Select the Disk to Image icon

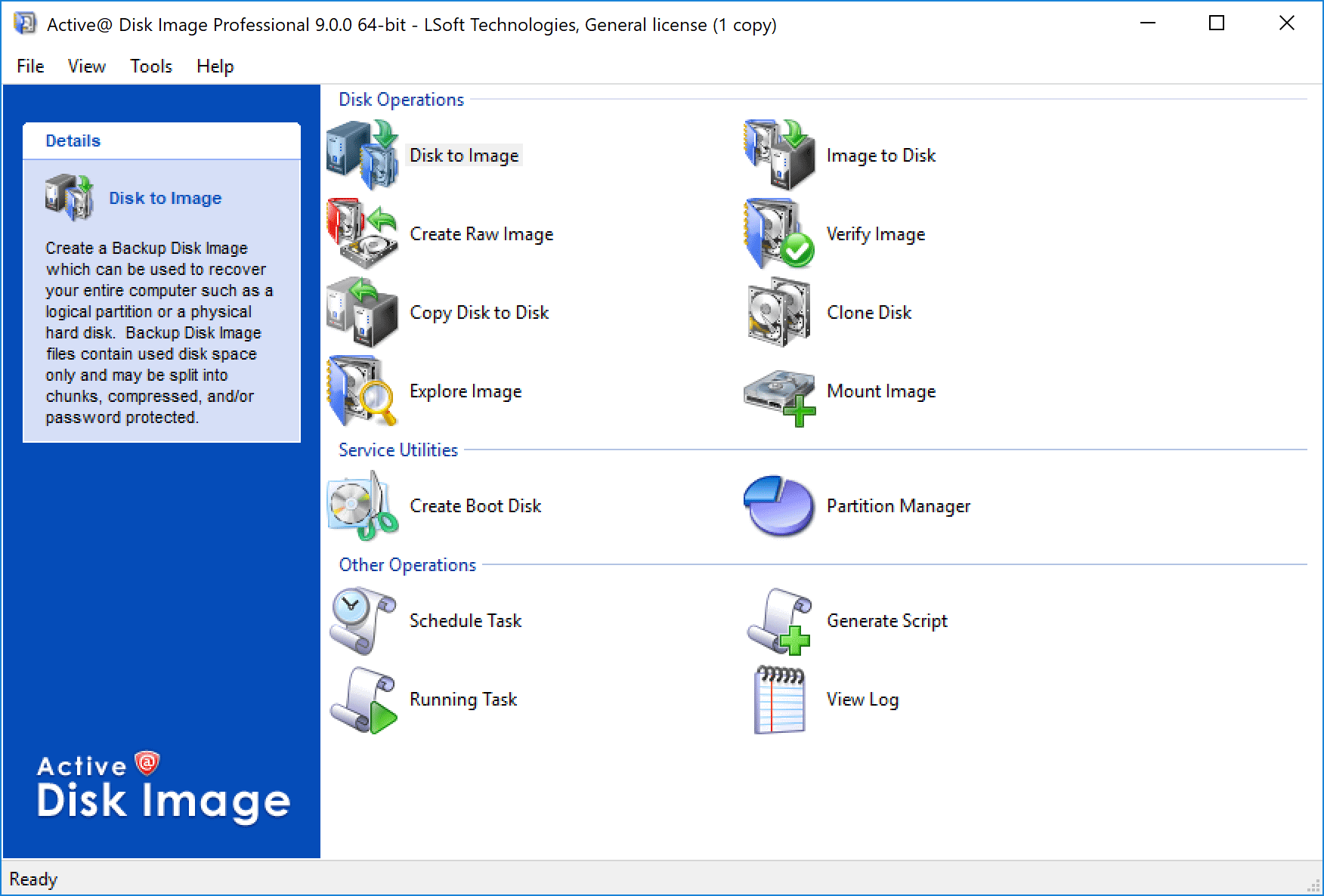click(362, 155)
